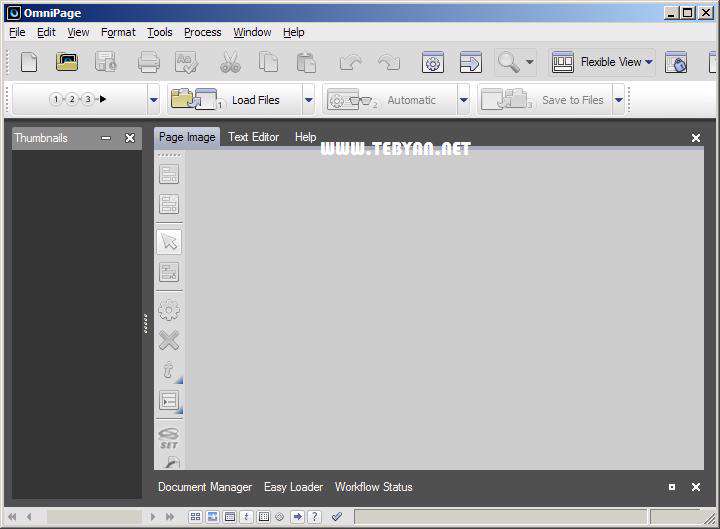Click the SET tool icon
Screen dimensions: 720x529
click(x=169, y=439)
